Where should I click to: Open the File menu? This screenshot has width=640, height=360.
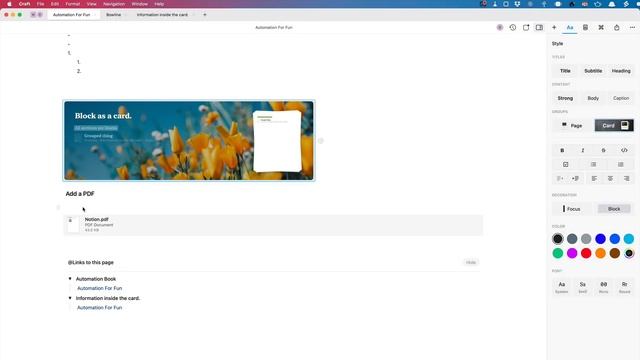point(40,4)
